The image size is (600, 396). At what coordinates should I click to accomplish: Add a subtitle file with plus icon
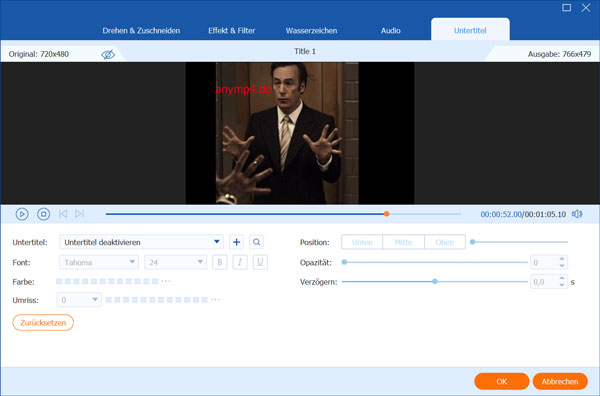tap(236, 242)
